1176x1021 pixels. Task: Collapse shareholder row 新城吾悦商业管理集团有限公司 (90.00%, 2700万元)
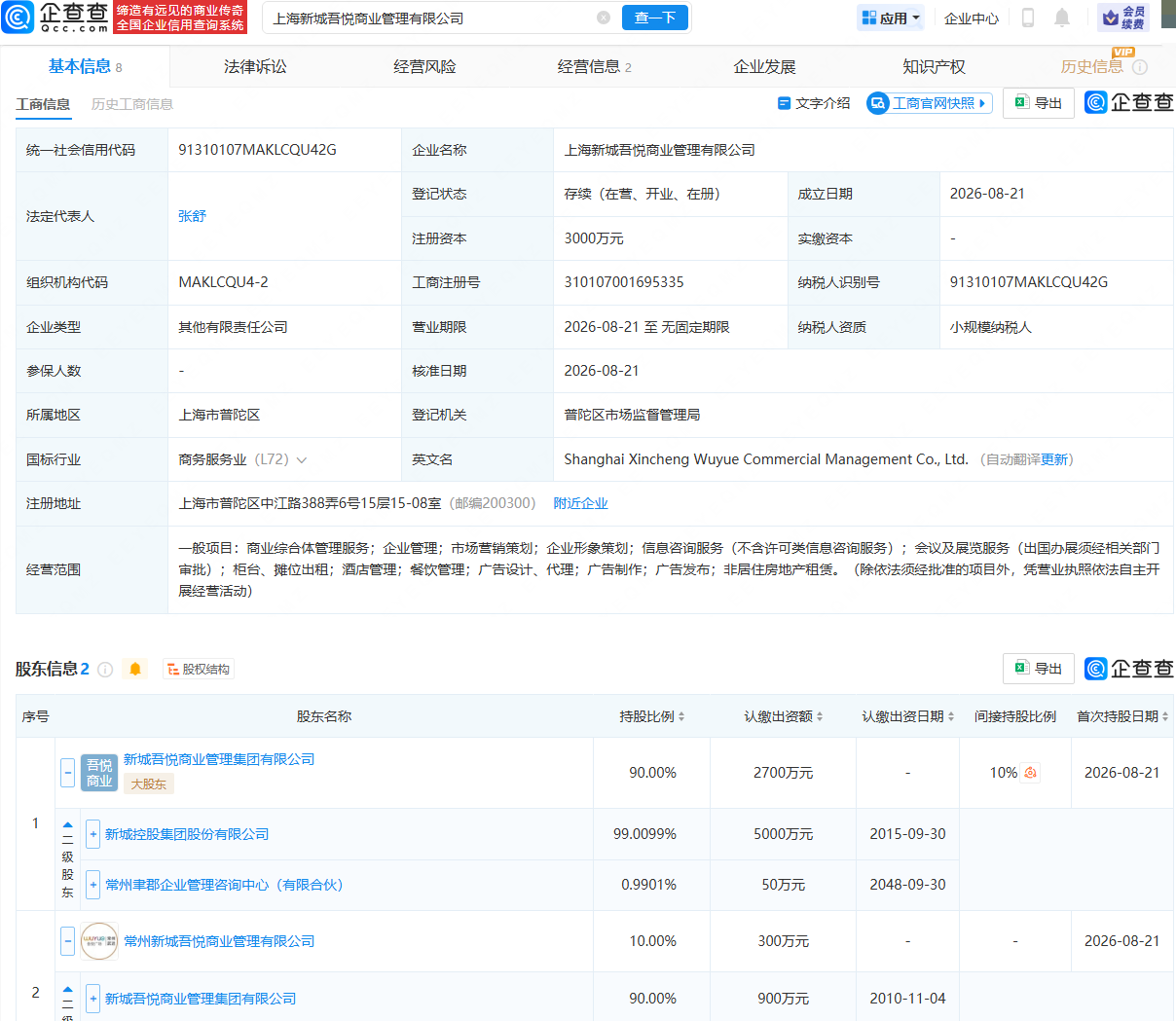(x=67, y=773)
